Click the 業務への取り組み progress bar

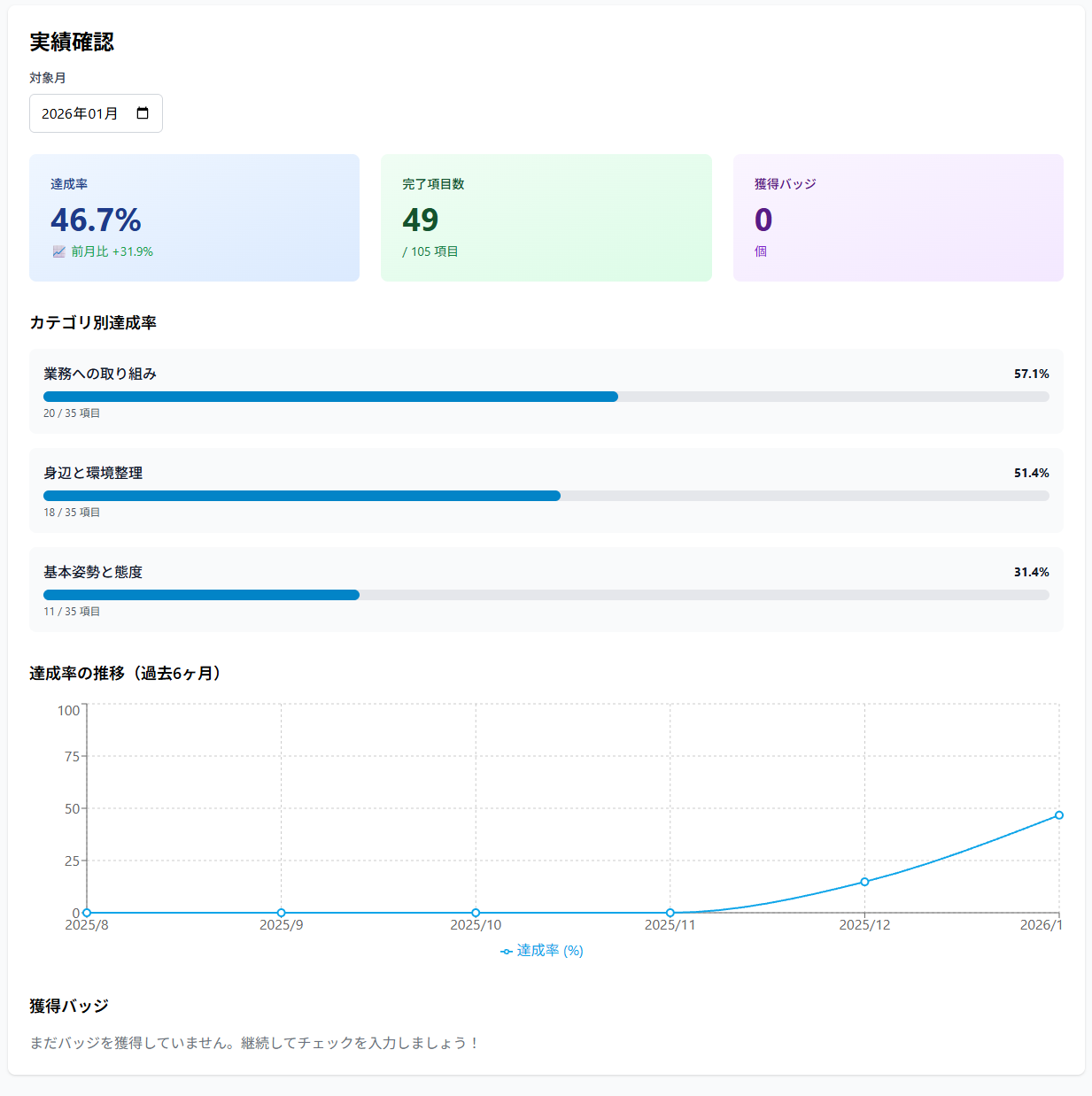tap(546, 397)
